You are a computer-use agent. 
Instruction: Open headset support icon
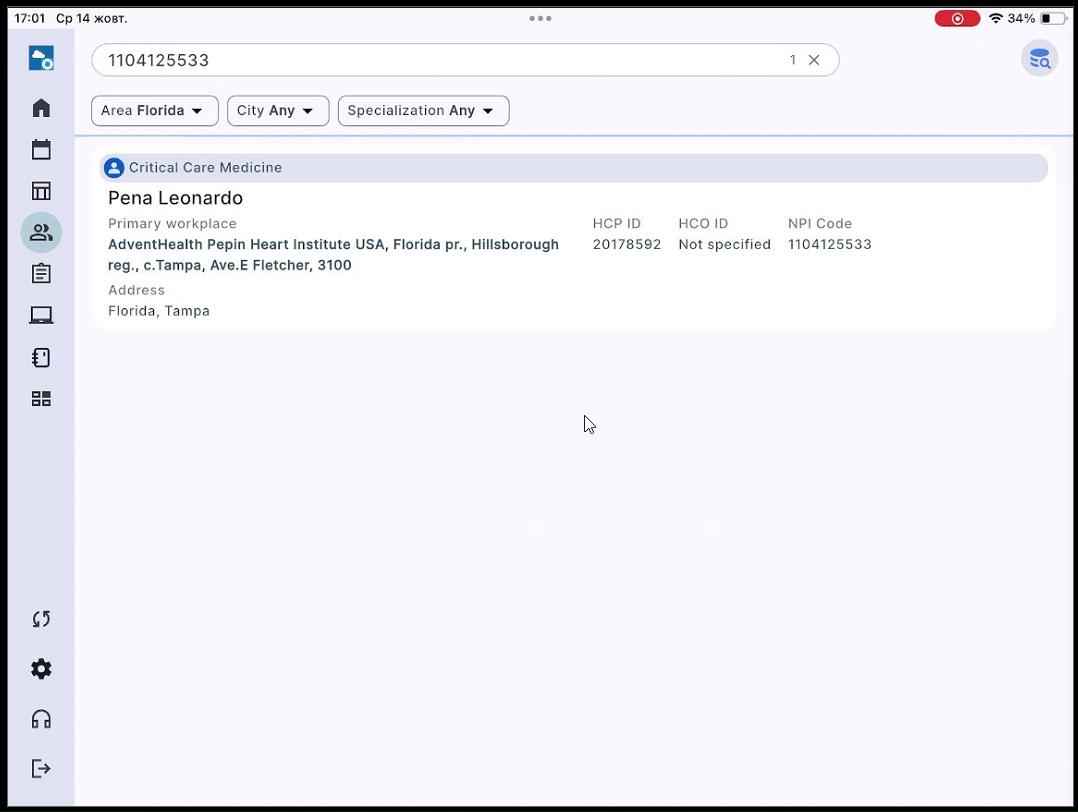pos(41,719)
